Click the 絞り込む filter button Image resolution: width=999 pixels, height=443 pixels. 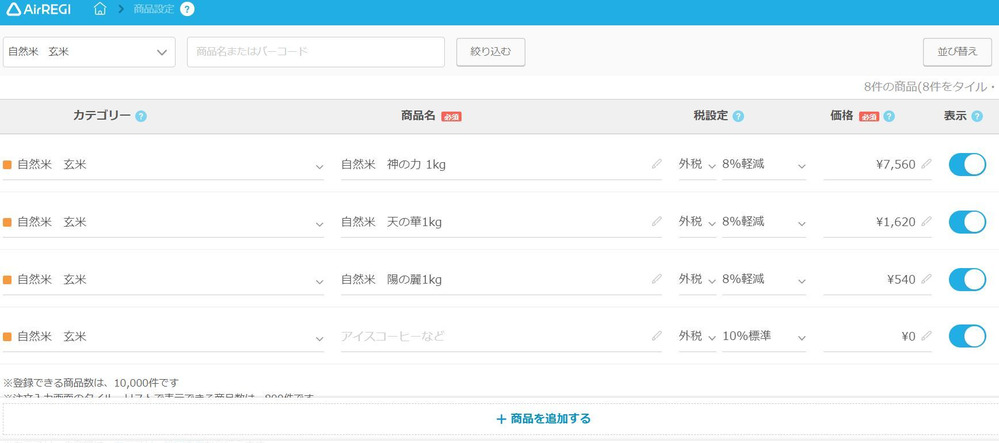490,52
